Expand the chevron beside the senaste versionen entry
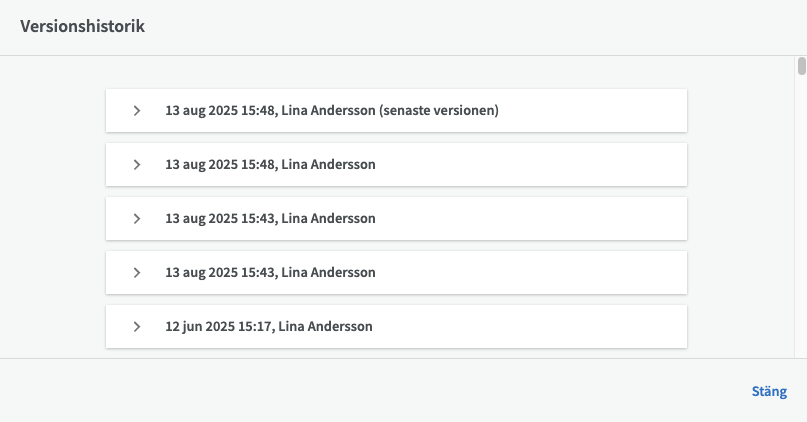 (137, 110)
